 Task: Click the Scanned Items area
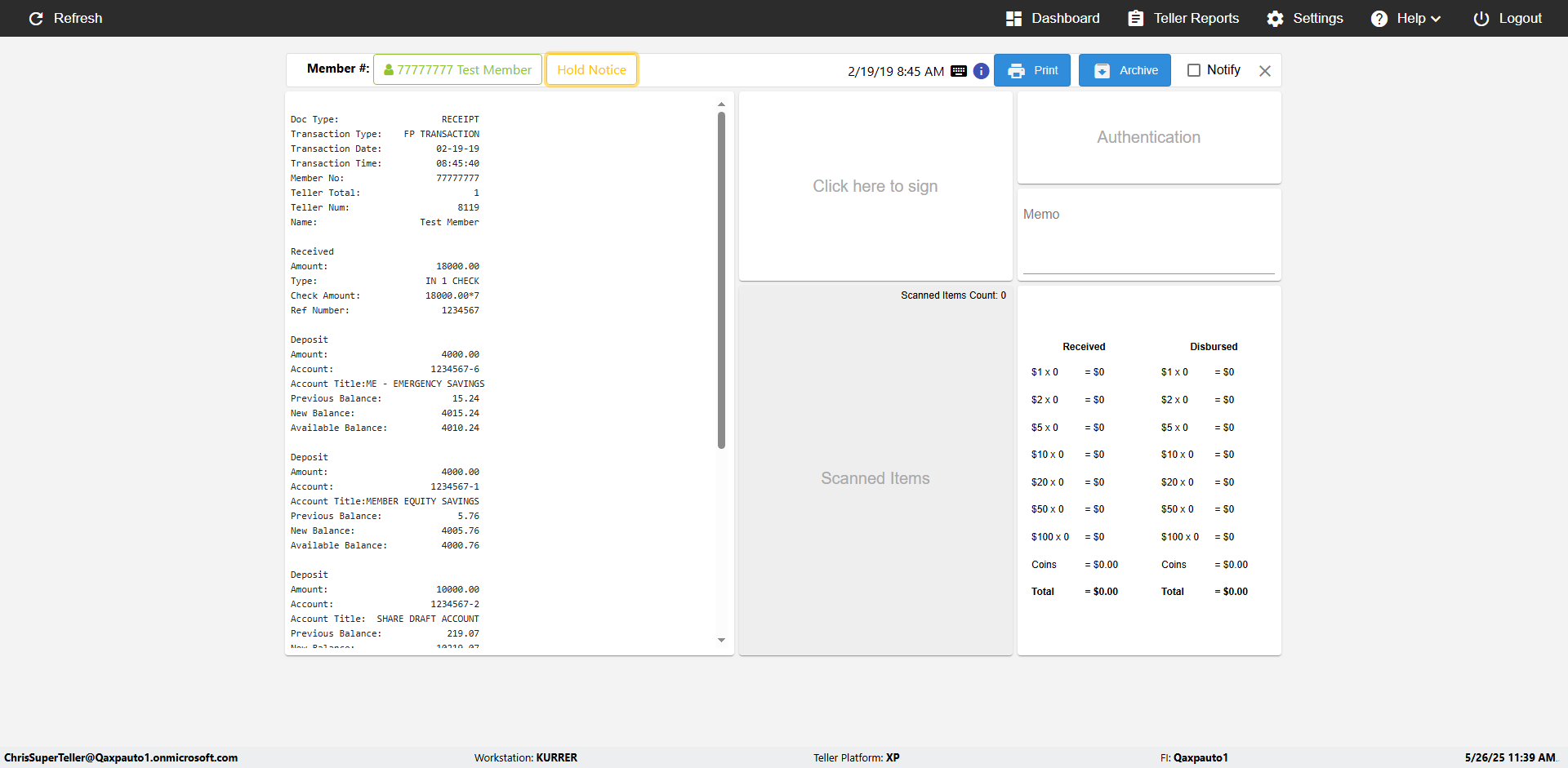point(875,478)
